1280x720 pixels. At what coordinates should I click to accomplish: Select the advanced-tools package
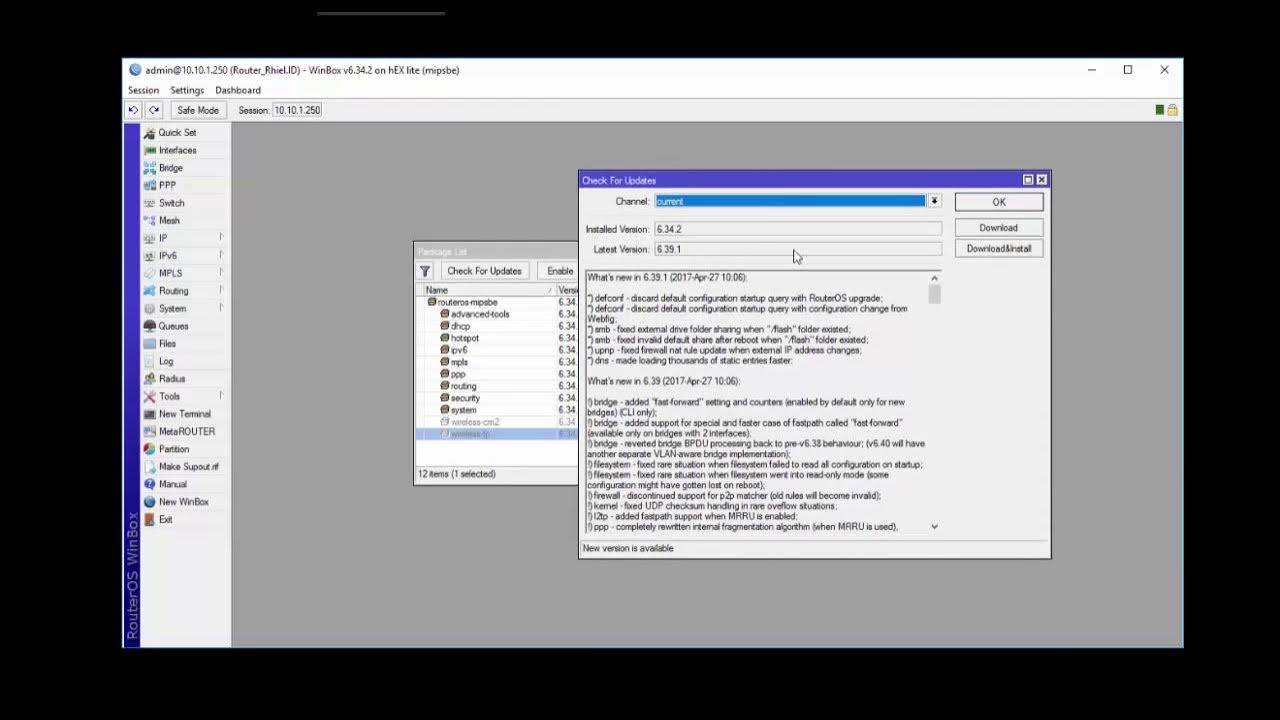pos(495,314)
